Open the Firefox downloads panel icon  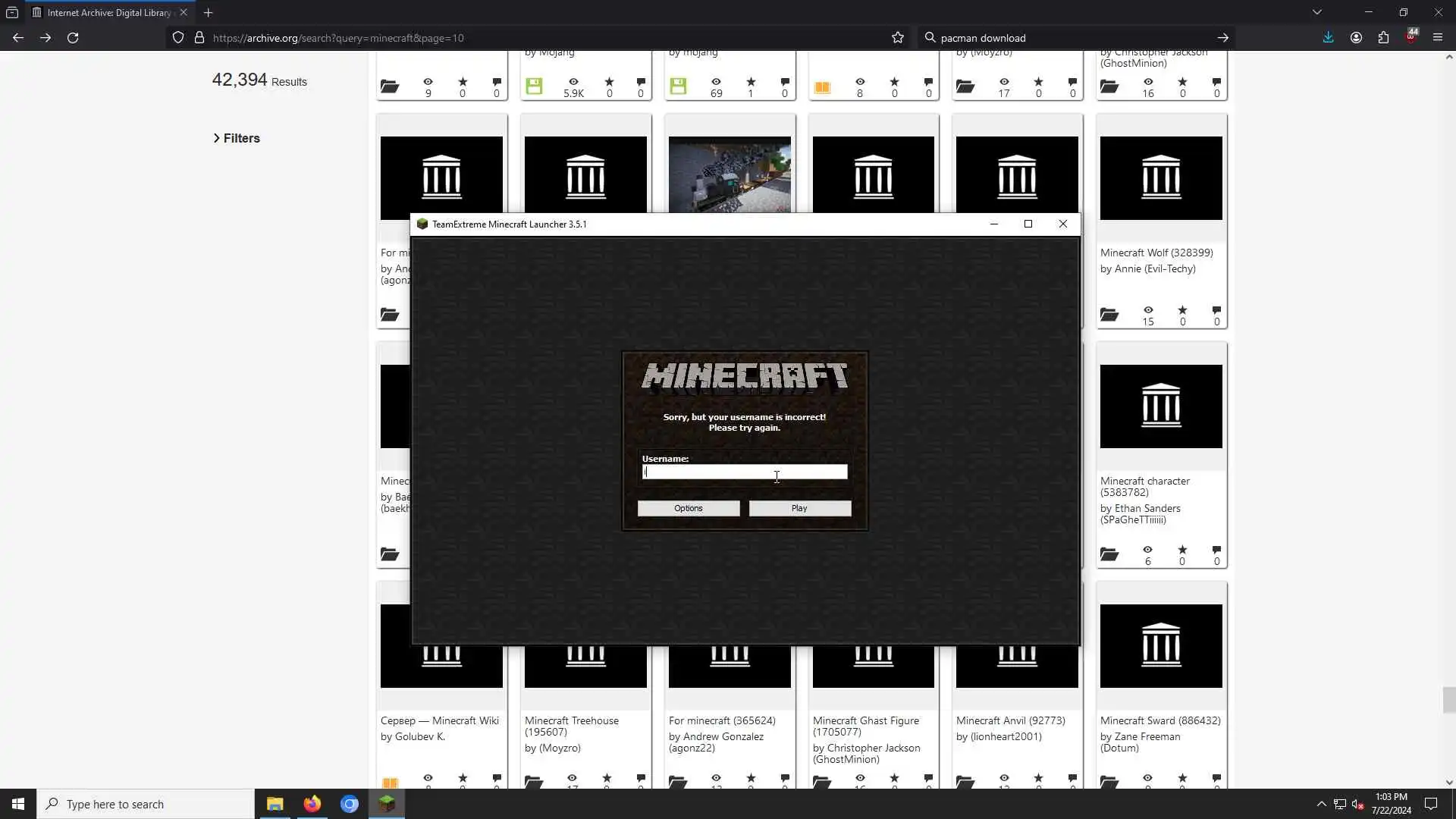click(1328, 38)
